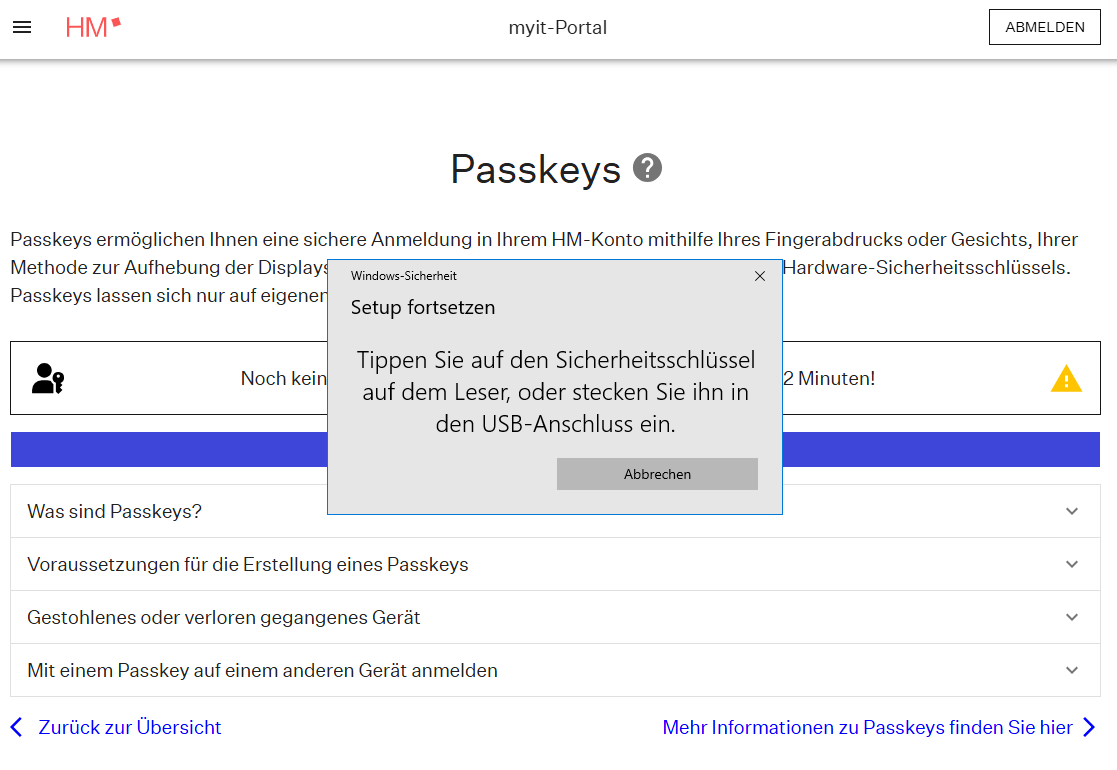The width and height of the screenshot is (1117, 770).
Task: Open 'Mehr Informationen zu Passkeys' link text
Action: [867, 727]
